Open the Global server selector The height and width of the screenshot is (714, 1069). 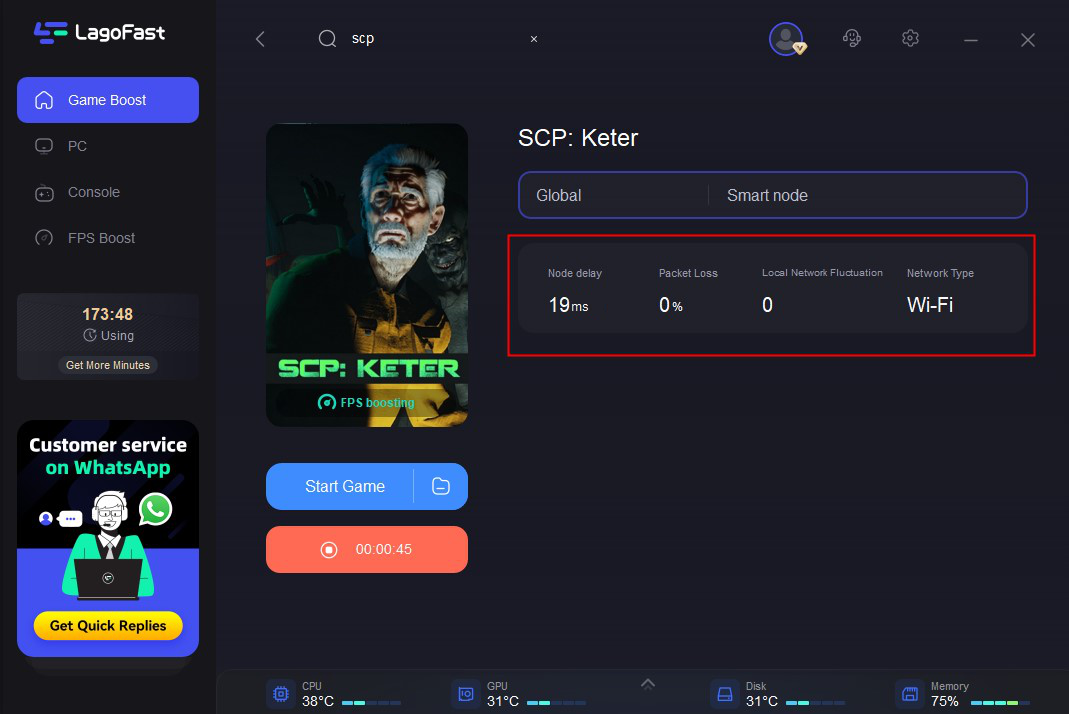coord(614,195)
